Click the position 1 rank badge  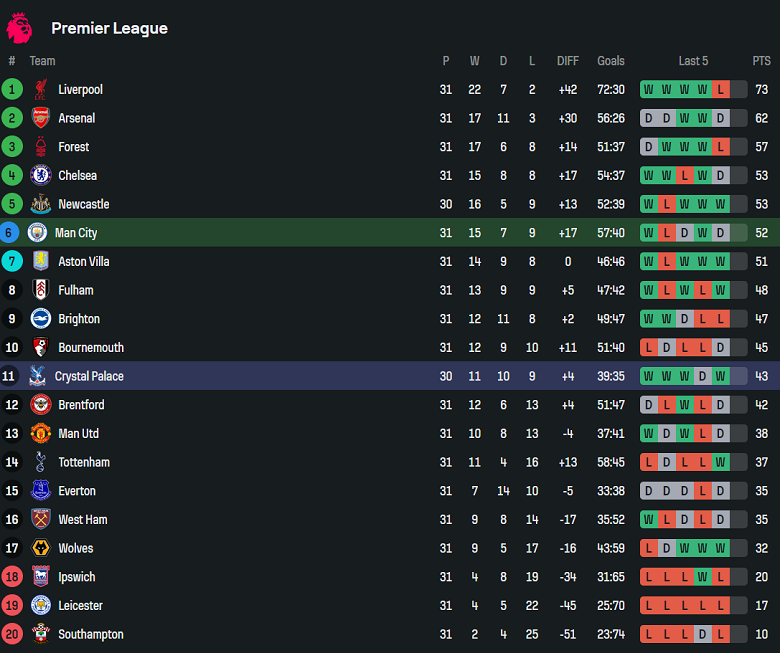pyautogui.click(x=12, y=90)
